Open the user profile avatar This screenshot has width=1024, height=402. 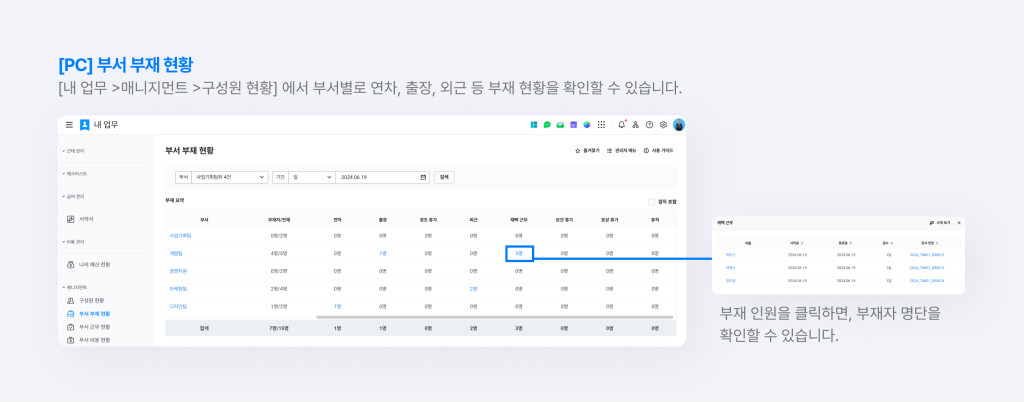[679, 125]
